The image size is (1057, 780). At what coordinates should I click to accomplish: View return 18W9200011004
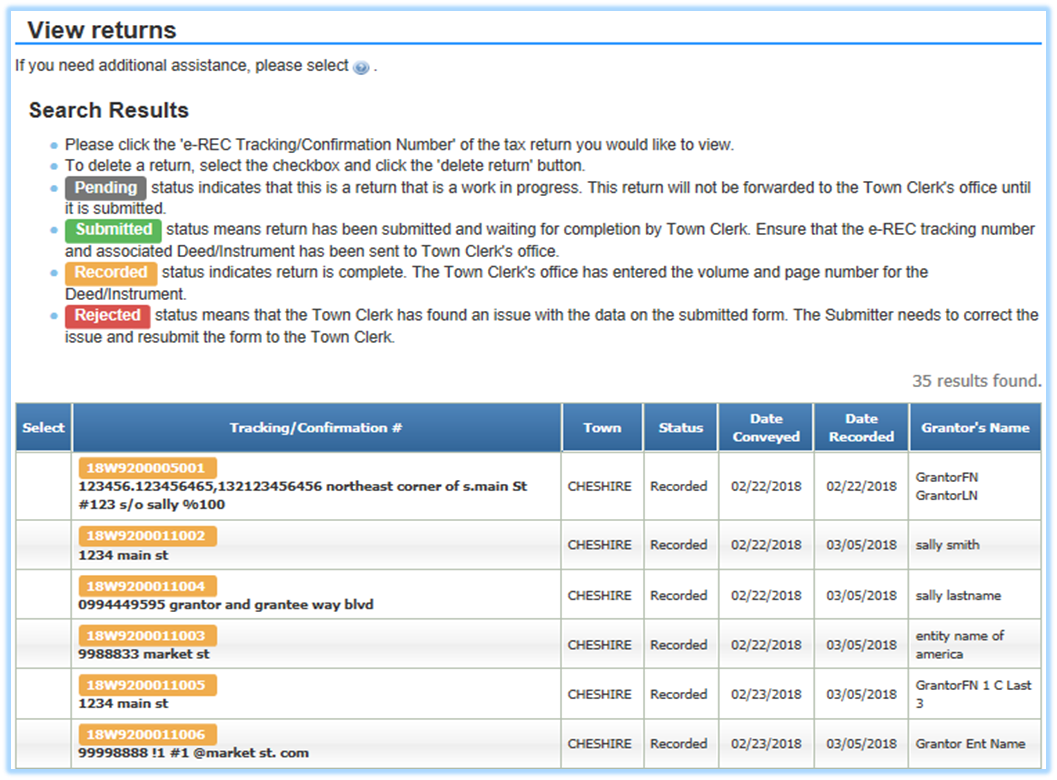[147, 586]
